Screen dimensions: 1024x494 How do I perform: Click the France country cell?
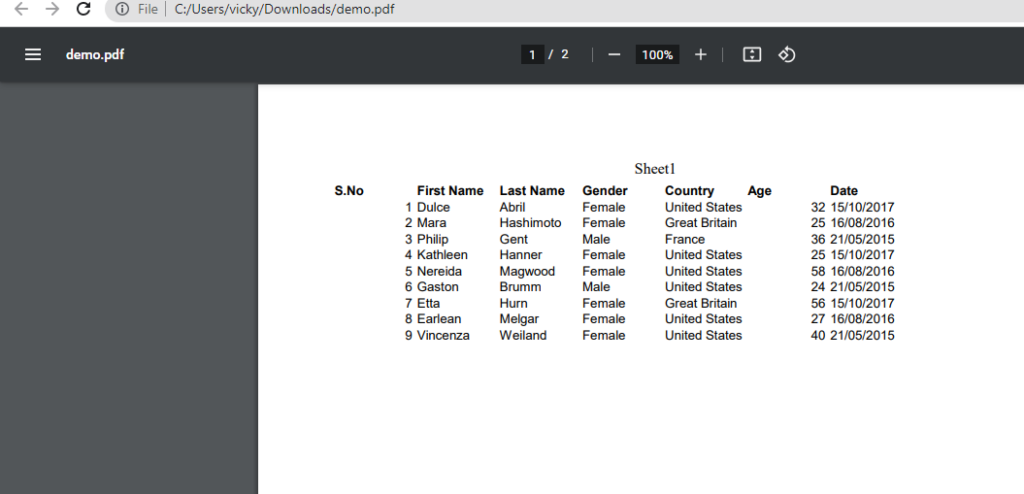coord(684,240)
